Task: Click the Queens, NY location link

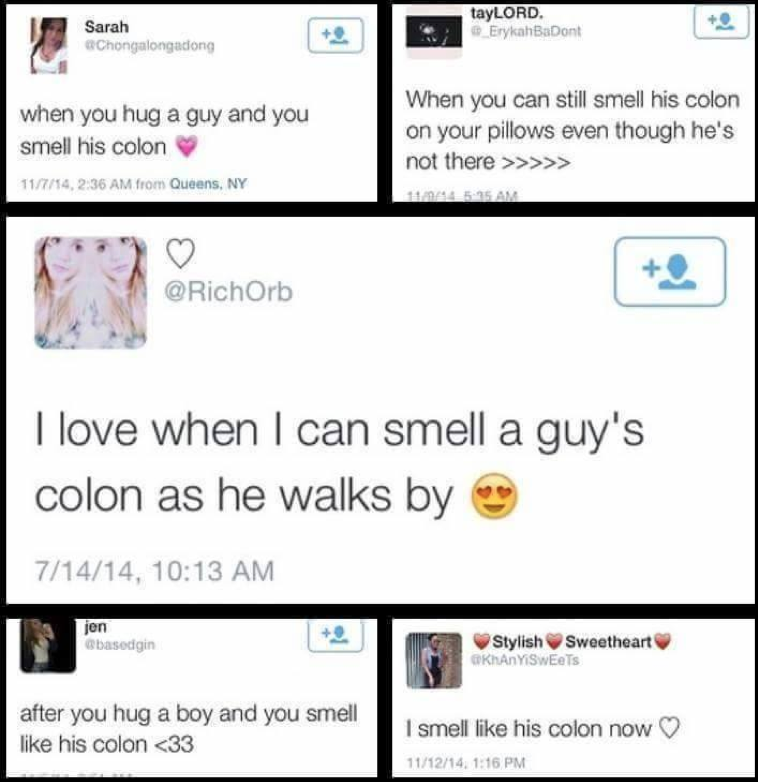Action: [x=208, y=184]
